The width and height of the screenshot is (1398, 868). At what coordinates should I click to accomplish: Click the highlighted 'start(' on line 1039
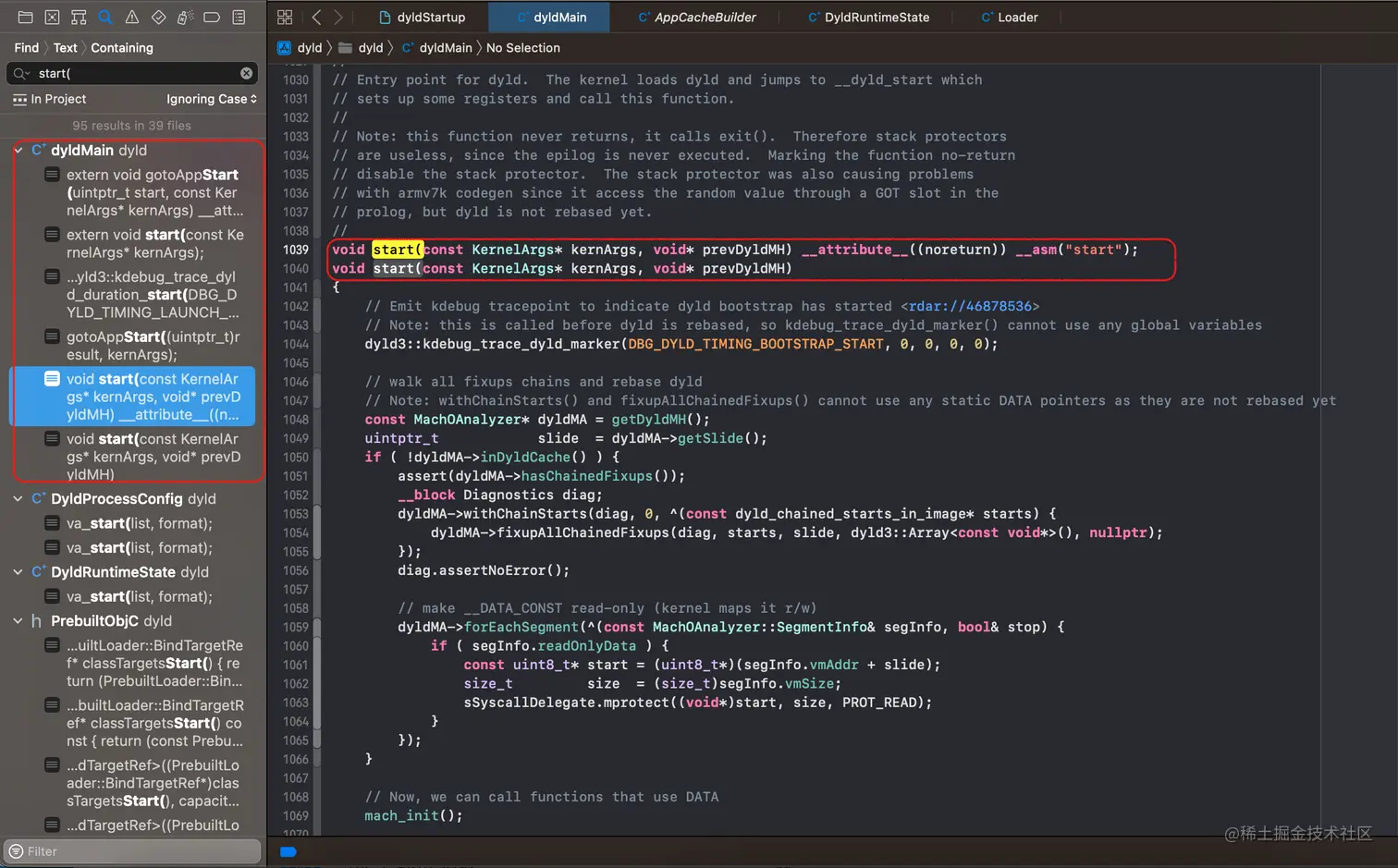click(x=398, y=250)
